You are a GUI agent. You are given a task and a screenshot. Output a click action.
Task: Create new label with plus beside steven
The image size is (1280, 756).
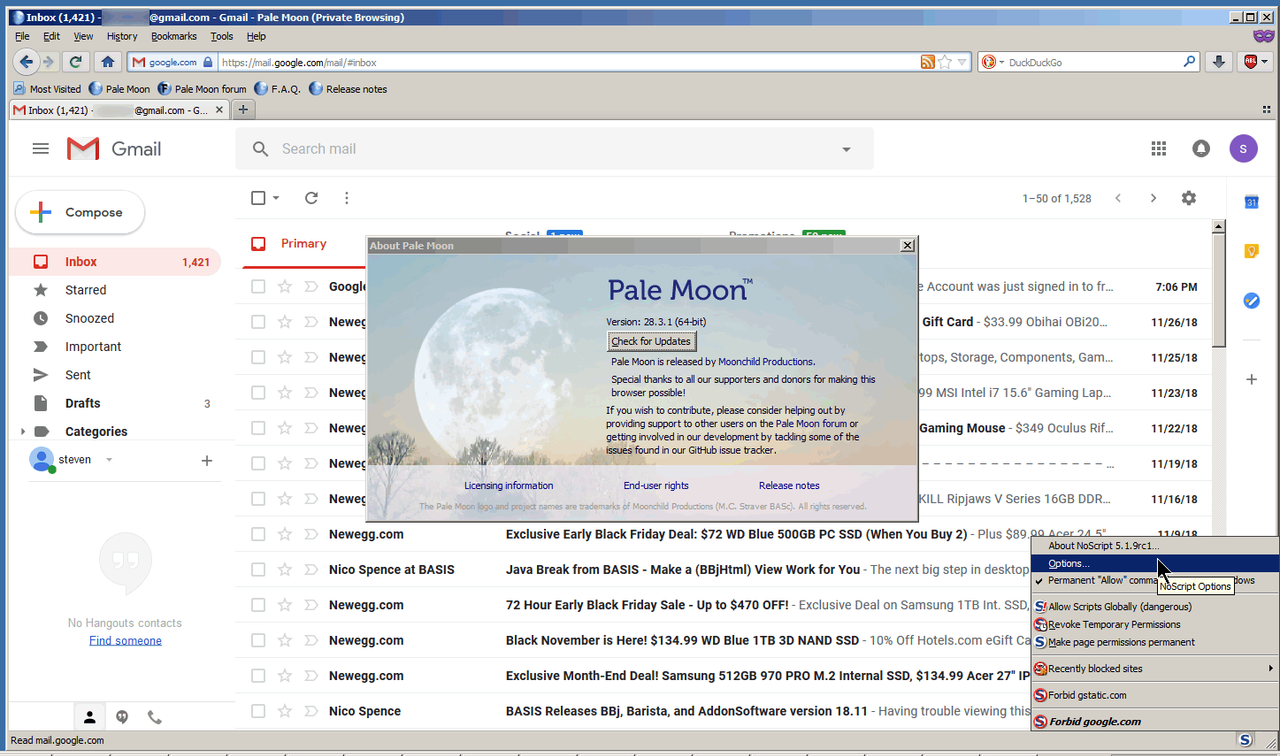207,461
